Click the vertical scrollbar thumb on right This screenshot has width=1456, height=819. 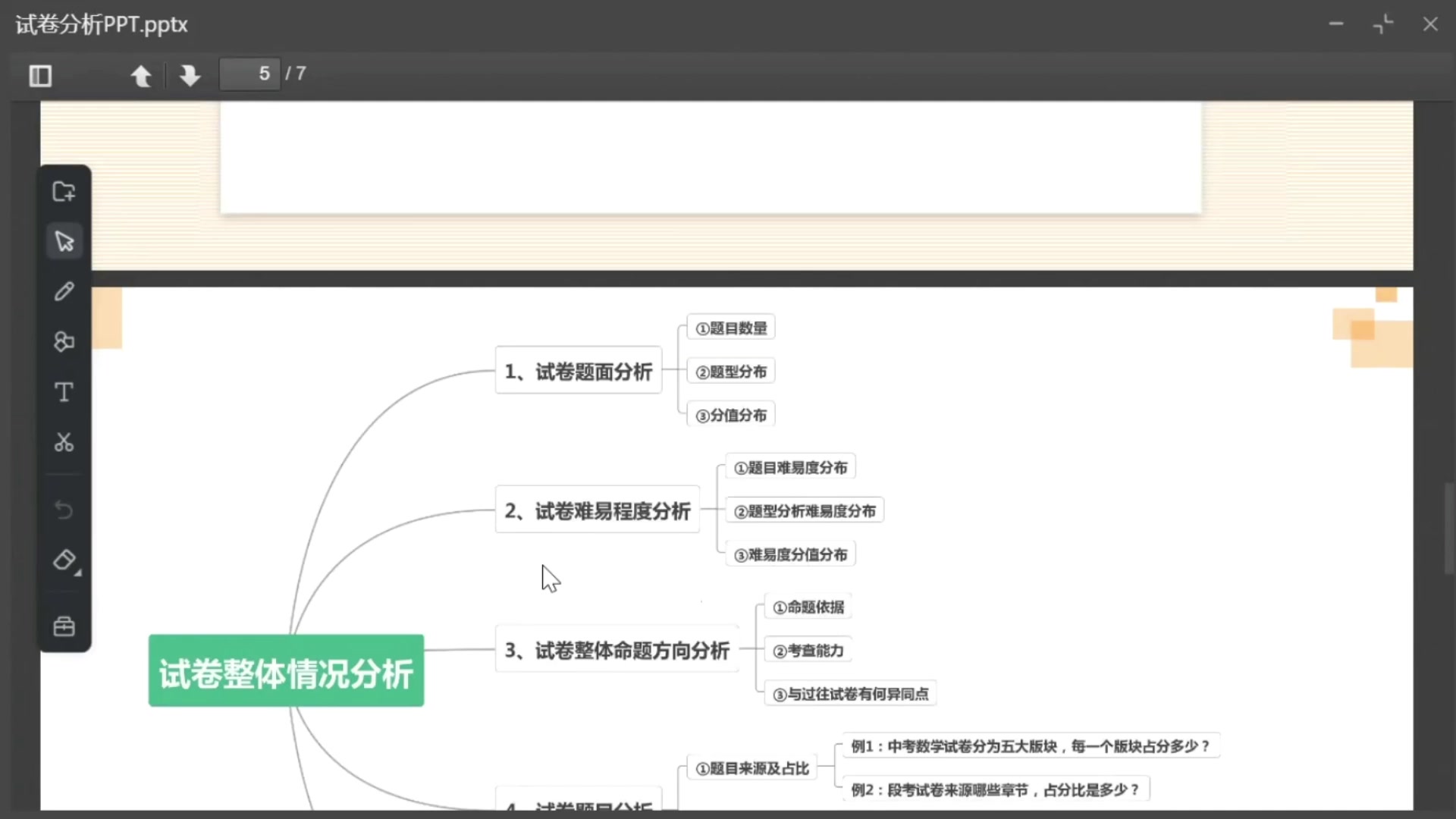pos(1449,529)
